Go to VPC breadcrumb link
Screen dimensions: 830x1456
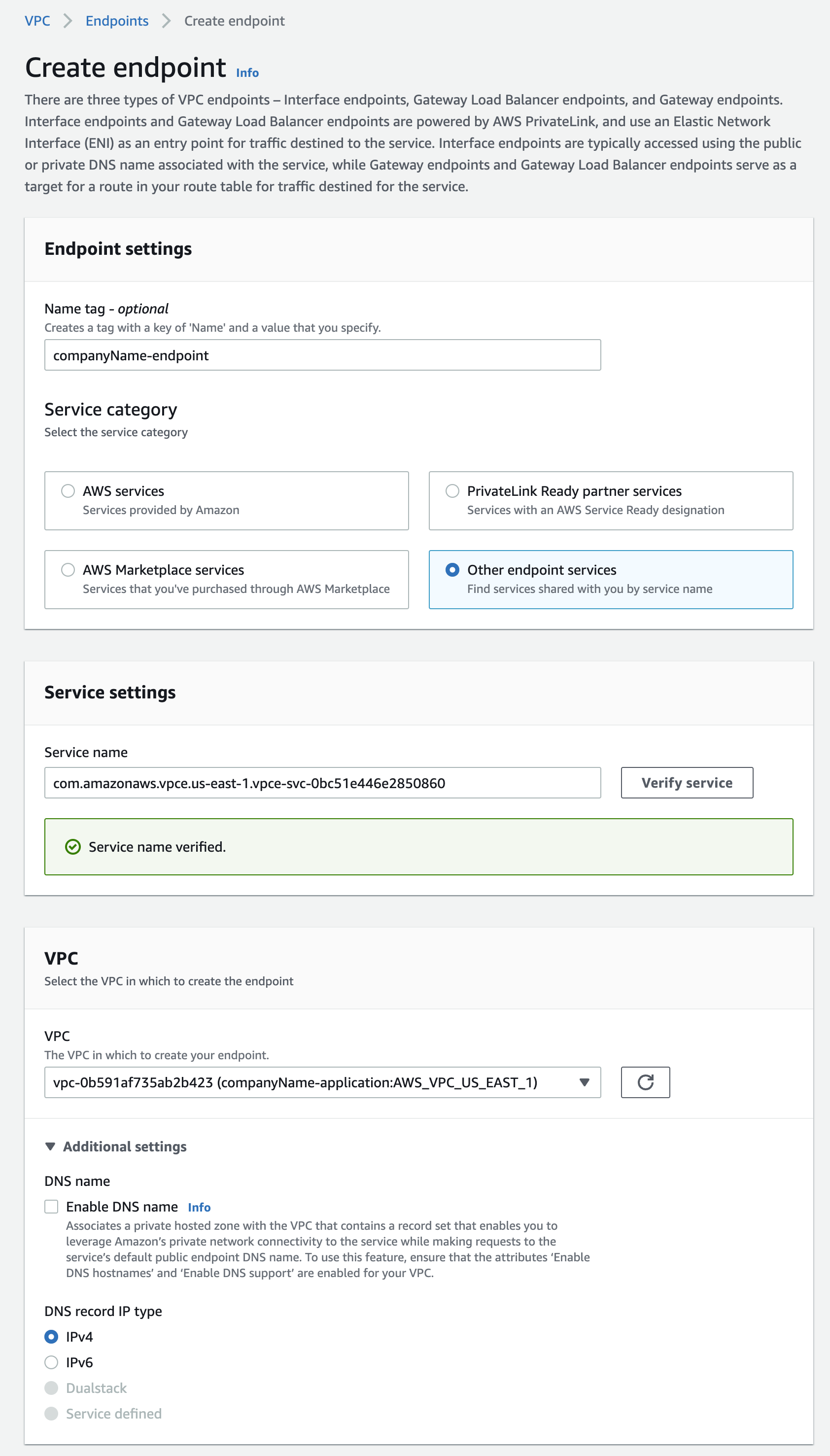(37, 21)
